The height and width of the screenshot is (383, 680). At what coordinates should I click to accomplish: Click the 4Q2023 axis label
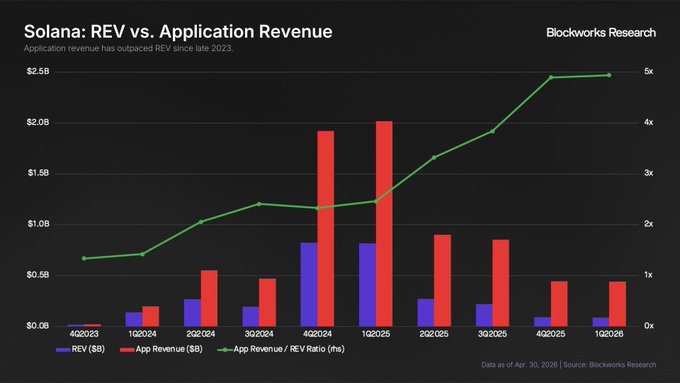(84, 334)
